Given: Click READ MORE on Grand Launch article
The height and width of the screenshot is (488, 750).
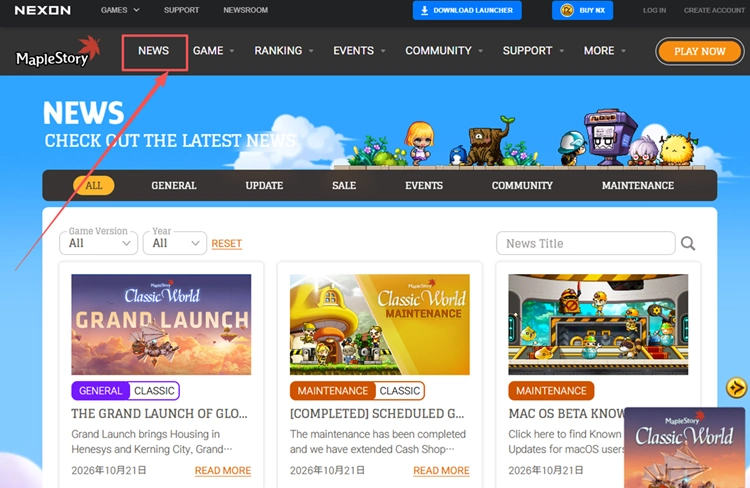Looking at the screenshot, I should tap(223, 471).
